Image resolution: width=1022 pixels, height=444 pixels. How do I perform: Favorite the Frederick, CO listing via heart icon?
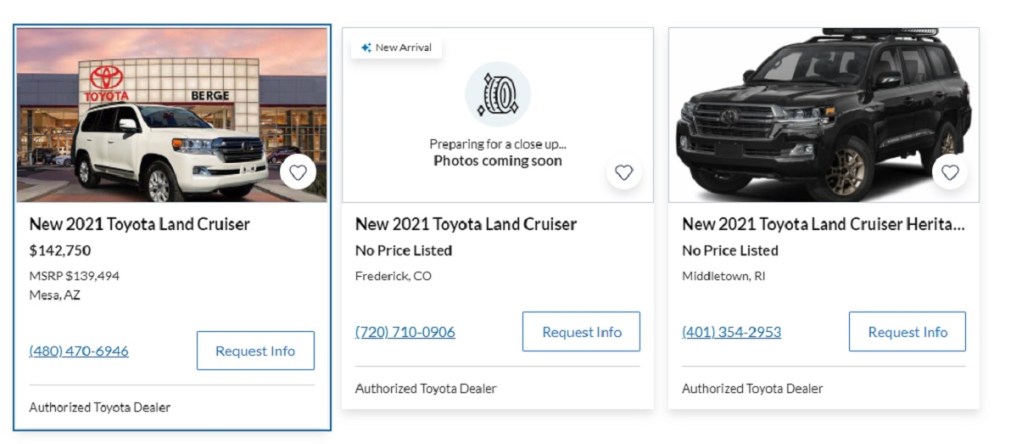(x=624, y=172)
